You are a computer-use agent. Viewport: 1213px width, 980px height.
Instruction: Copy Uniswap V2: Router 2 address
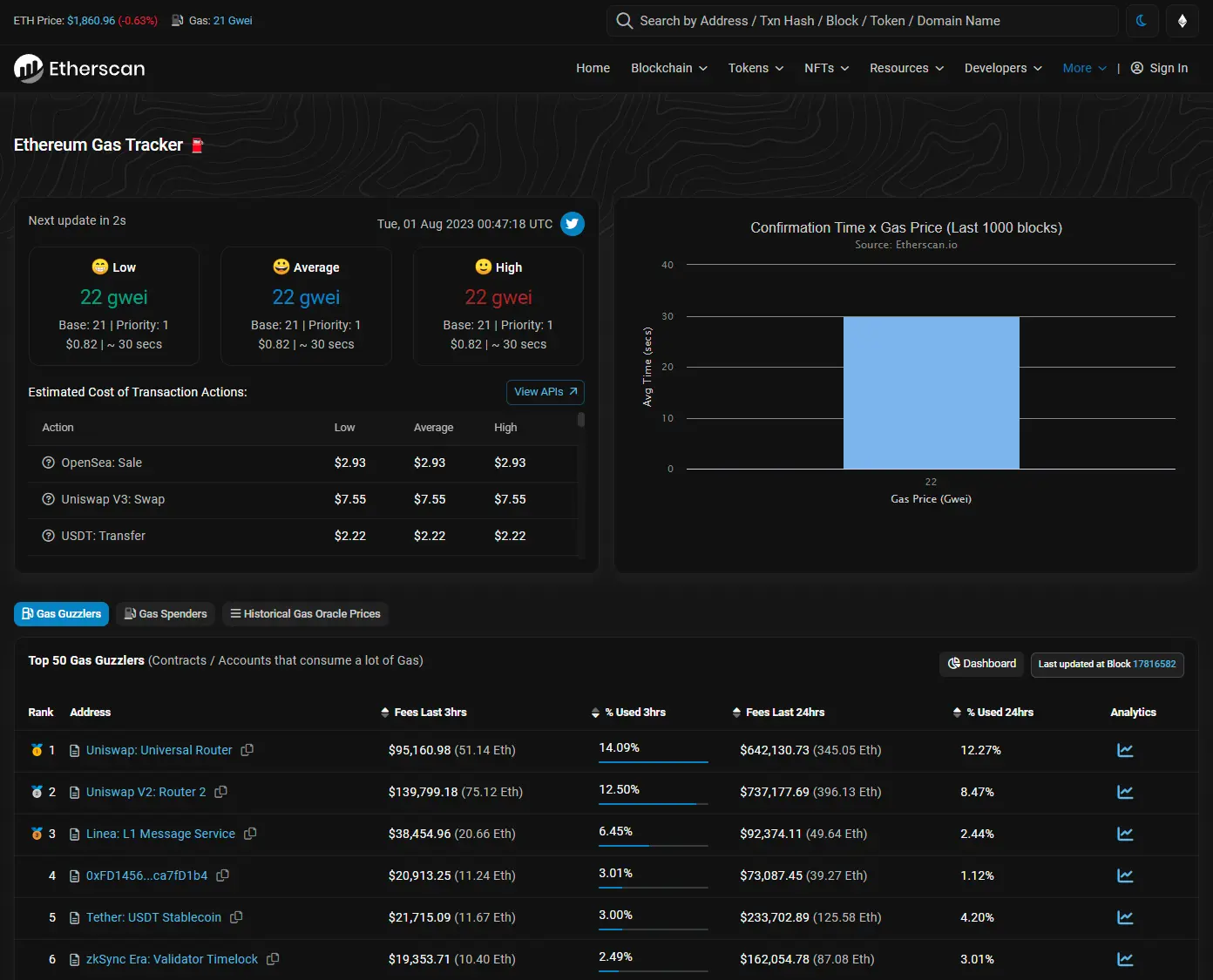click(x=221, y=792)
